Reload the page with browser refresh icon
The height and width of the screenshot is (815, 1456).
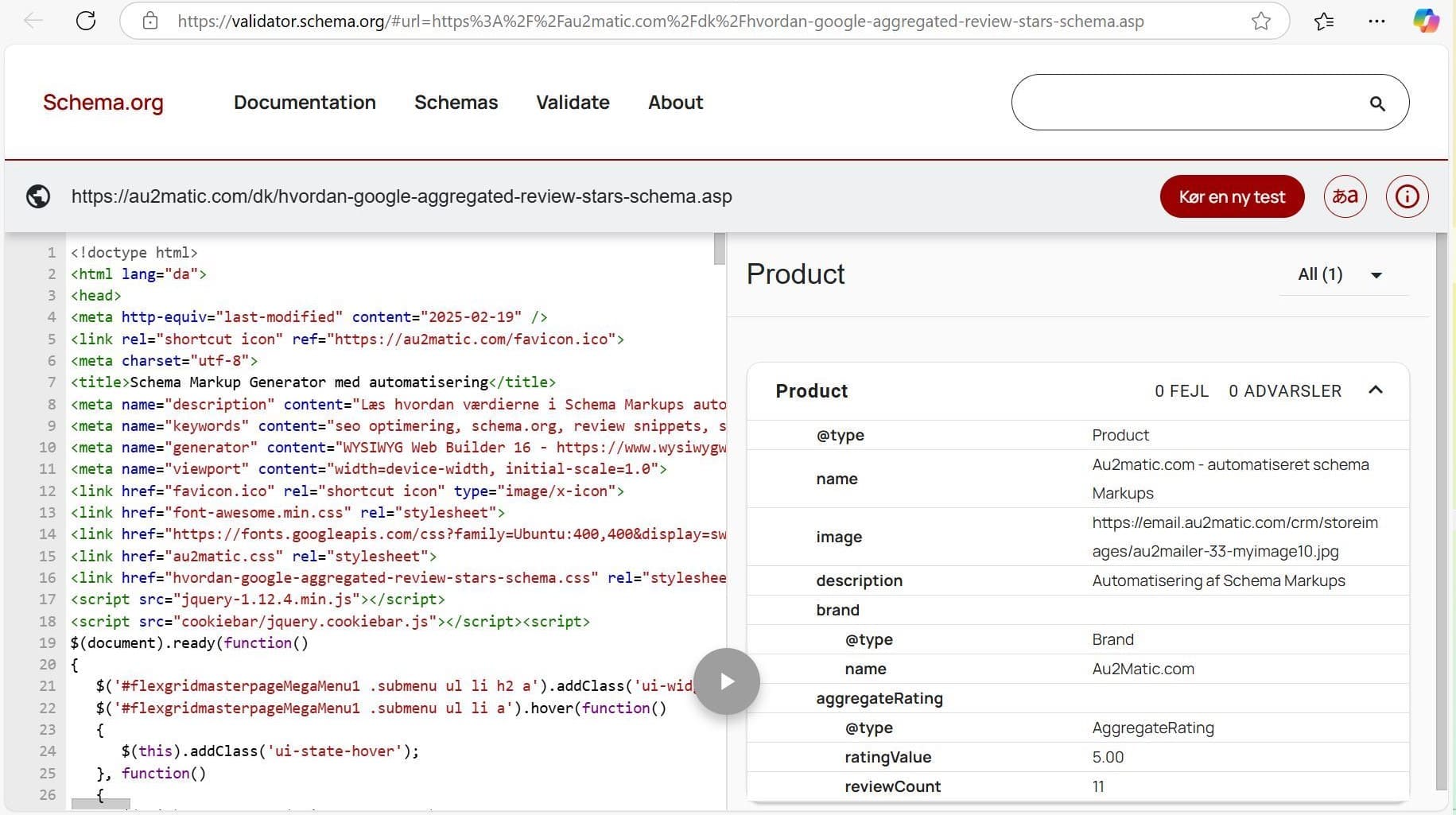click(x=86, y=21)
